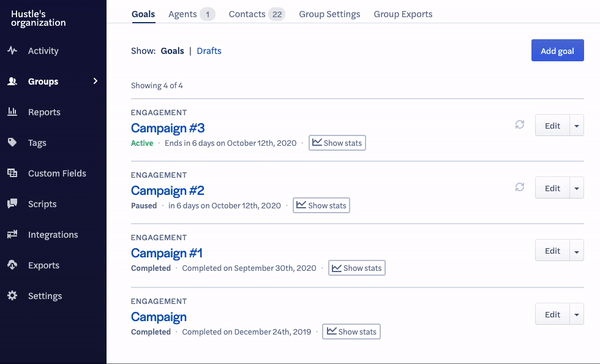Click the recurring sync icon for Campaign #3
This screenshot has width=600, height=364.
(519, 124)
